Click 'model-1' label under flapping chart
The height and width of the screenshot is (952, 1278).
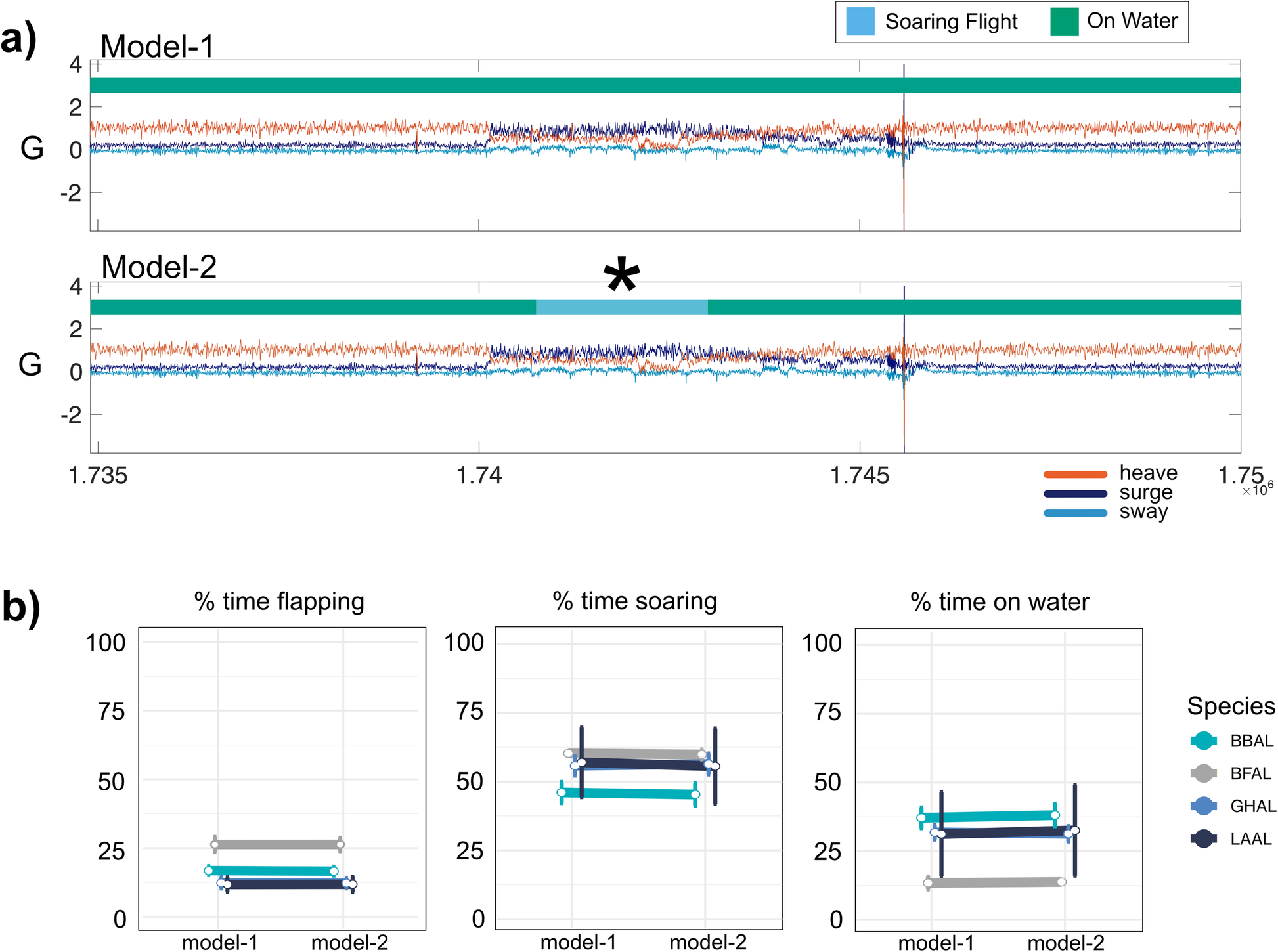click(220, 943)
